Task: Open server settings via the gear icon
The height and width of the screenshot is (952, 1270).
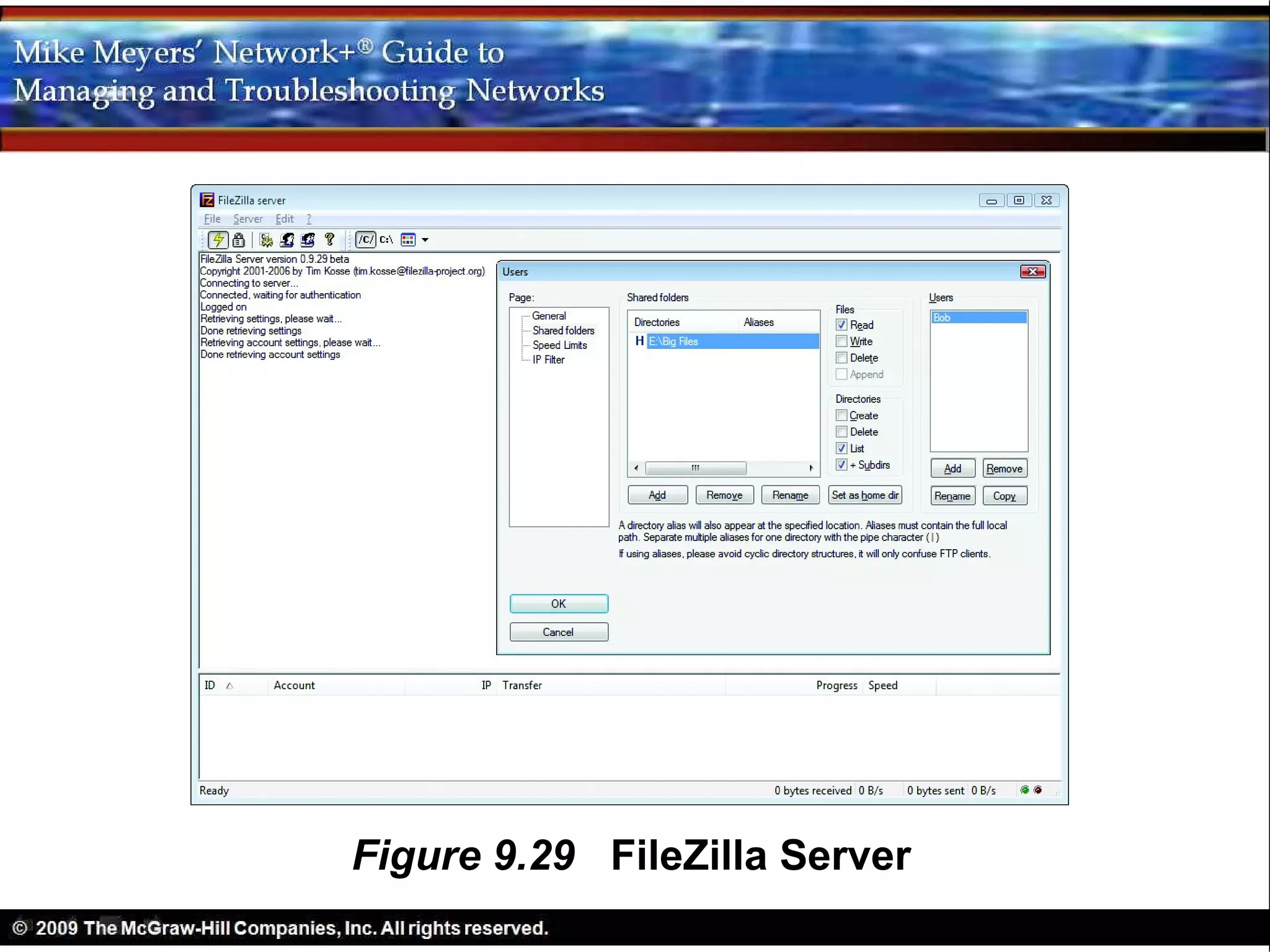Action: [267, 239]
